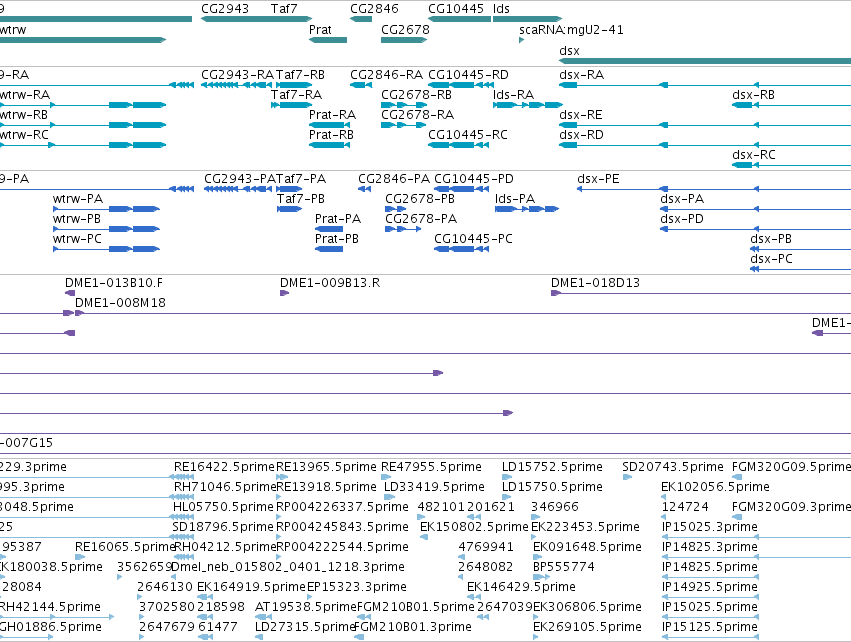Click the wtrw-RA transcript label
The width and height of the screenshot is (851, 642).
[25, 94]
